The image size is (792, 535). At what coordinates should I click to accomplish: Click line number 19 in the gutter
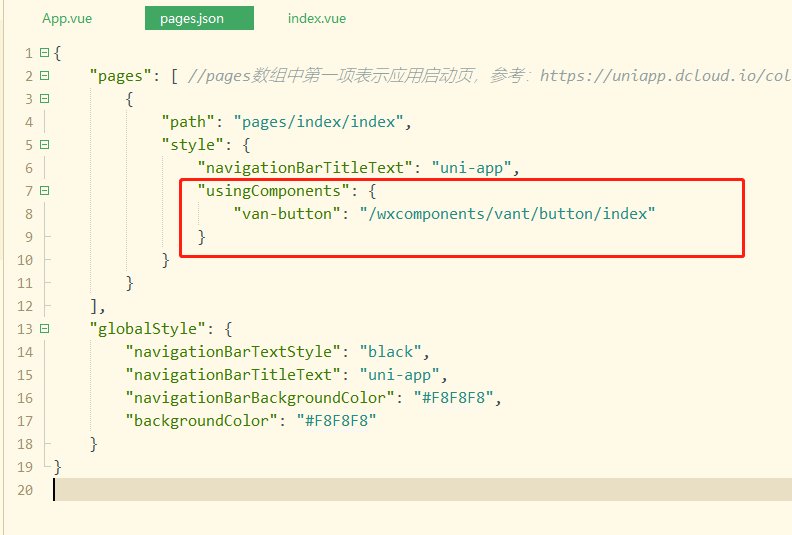tap(25, 467)
